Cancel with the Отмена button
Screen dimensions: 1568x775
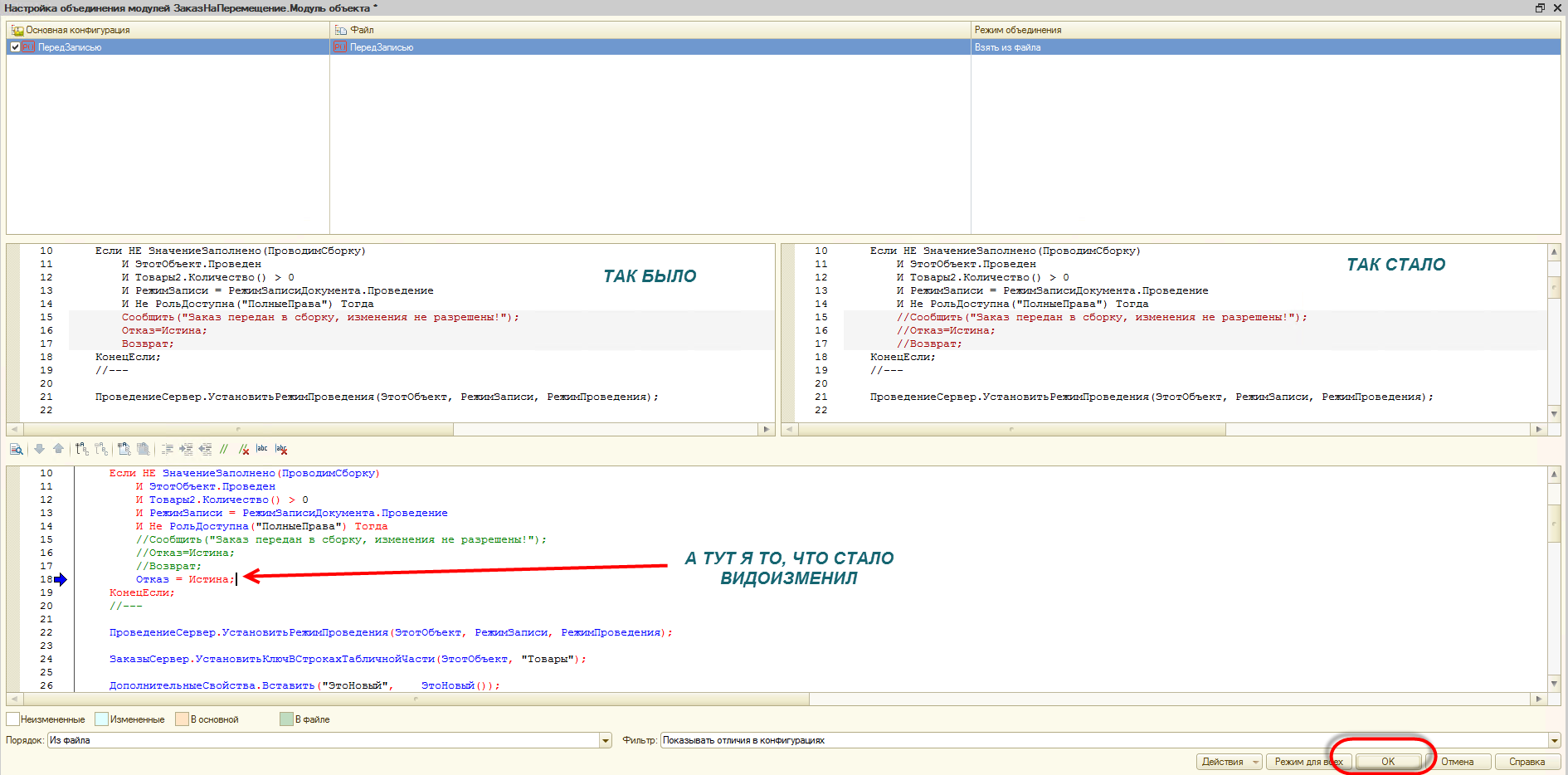tap(1458, 762)
